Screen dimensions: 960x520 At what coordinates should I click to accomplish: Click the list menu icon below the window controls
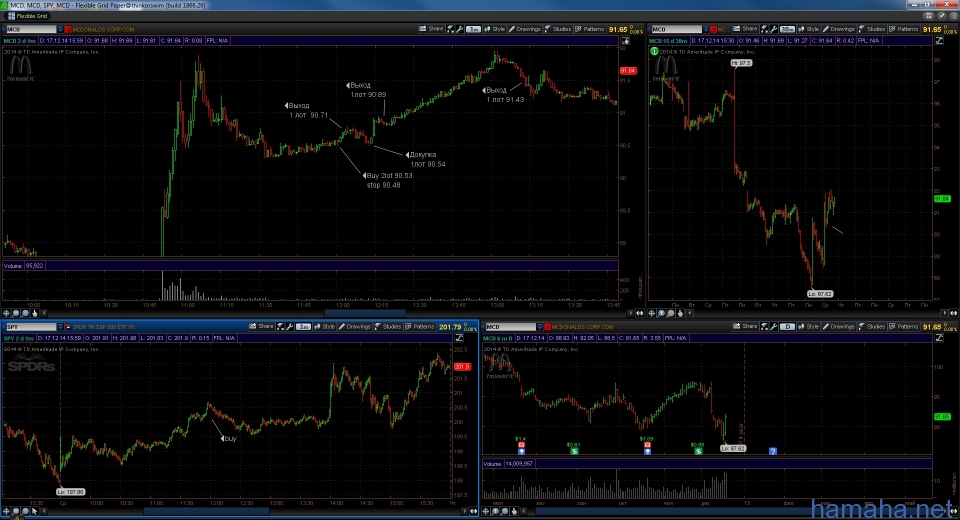tap(953, 16)
